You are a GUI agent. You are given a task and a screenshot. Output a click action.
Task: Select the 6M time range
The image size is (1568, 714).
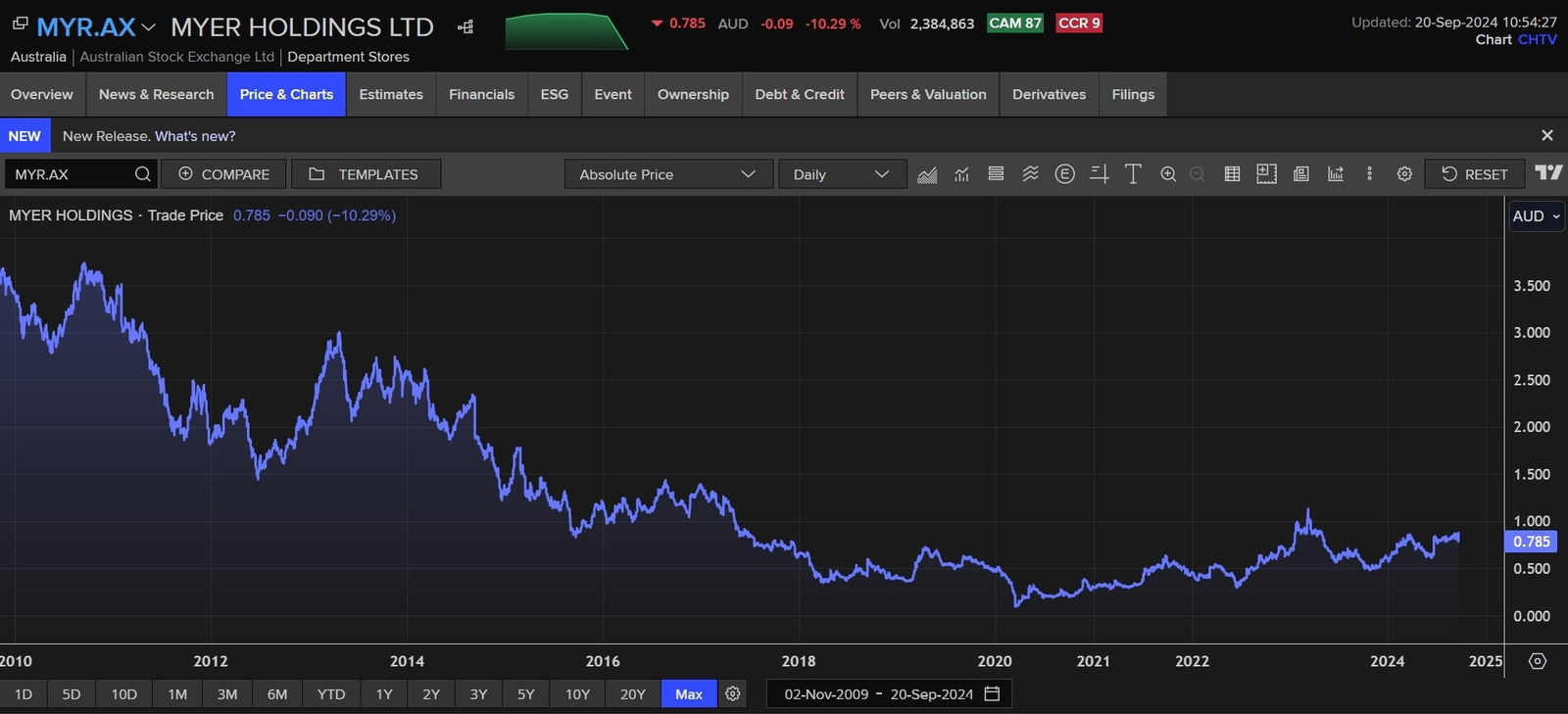pos(277,693)
